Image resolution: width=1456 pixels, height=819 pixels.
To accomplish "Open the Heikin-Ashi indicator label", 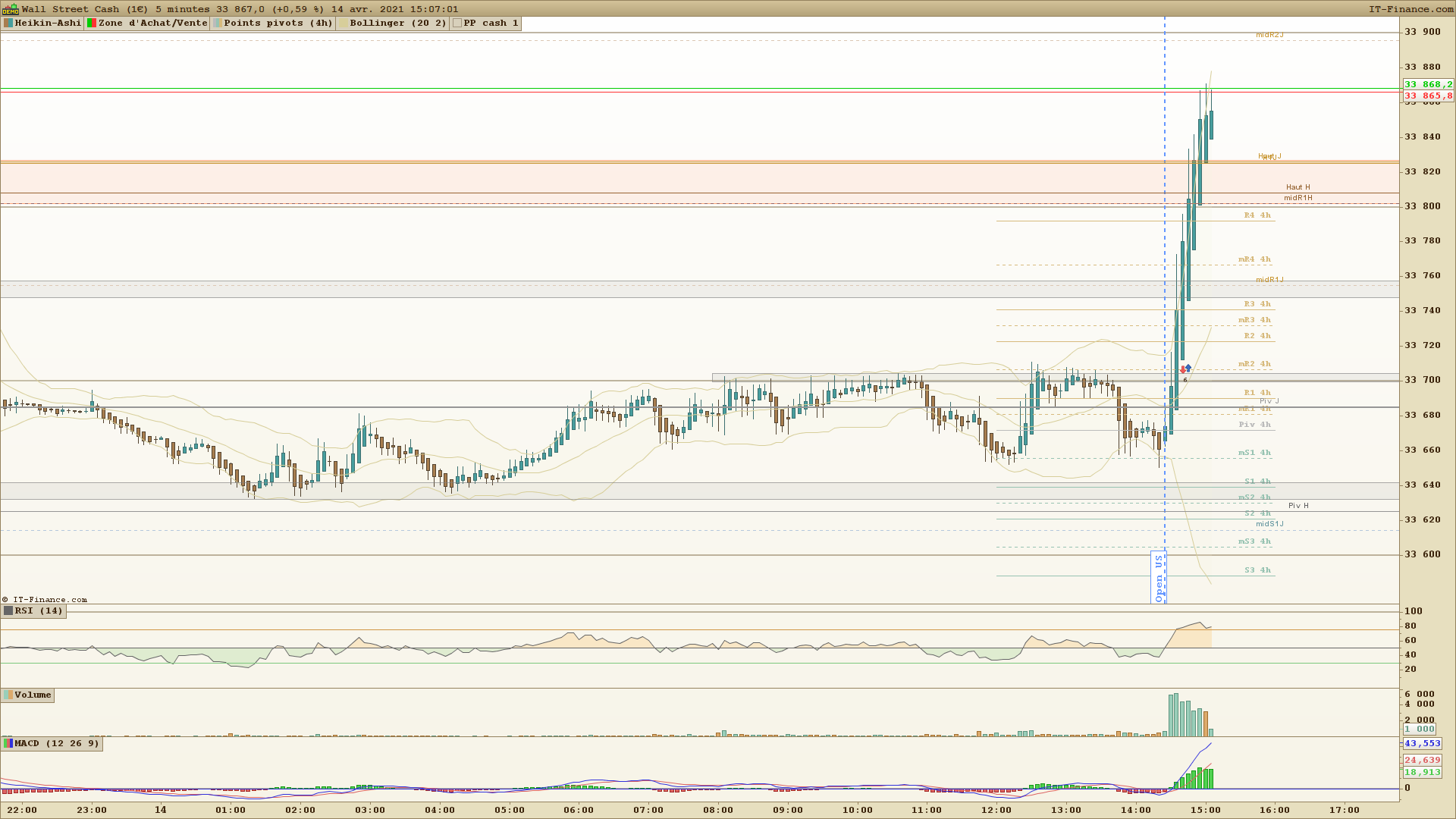I will coord(48,24).
